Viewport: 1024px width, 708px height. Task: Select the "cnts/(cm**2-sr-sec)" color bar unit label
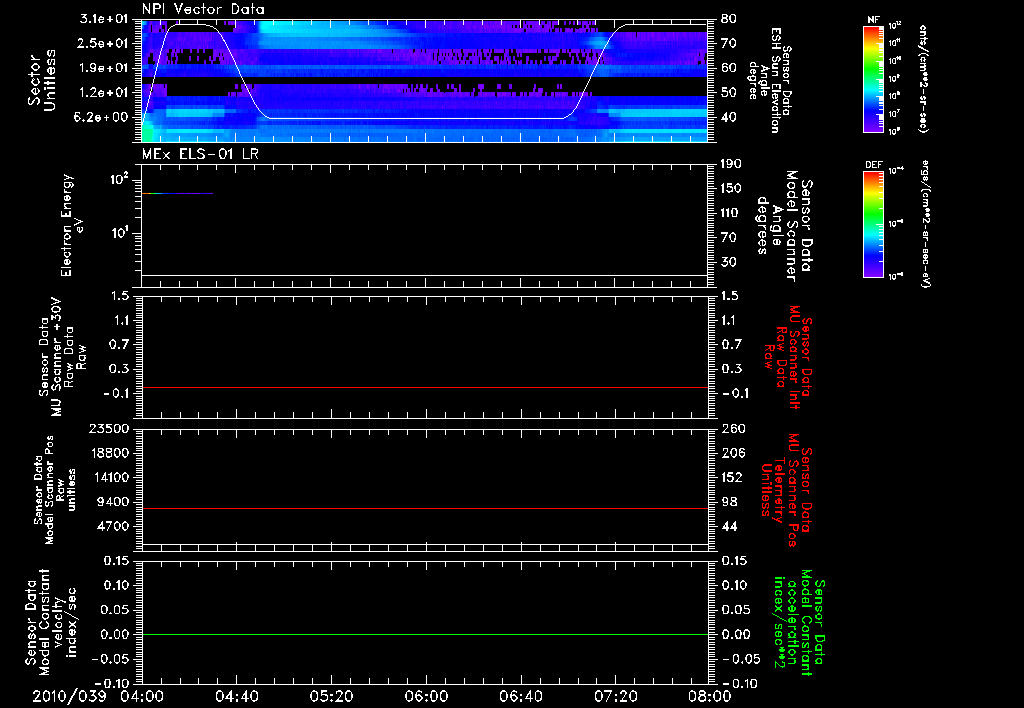coord(923,79)
